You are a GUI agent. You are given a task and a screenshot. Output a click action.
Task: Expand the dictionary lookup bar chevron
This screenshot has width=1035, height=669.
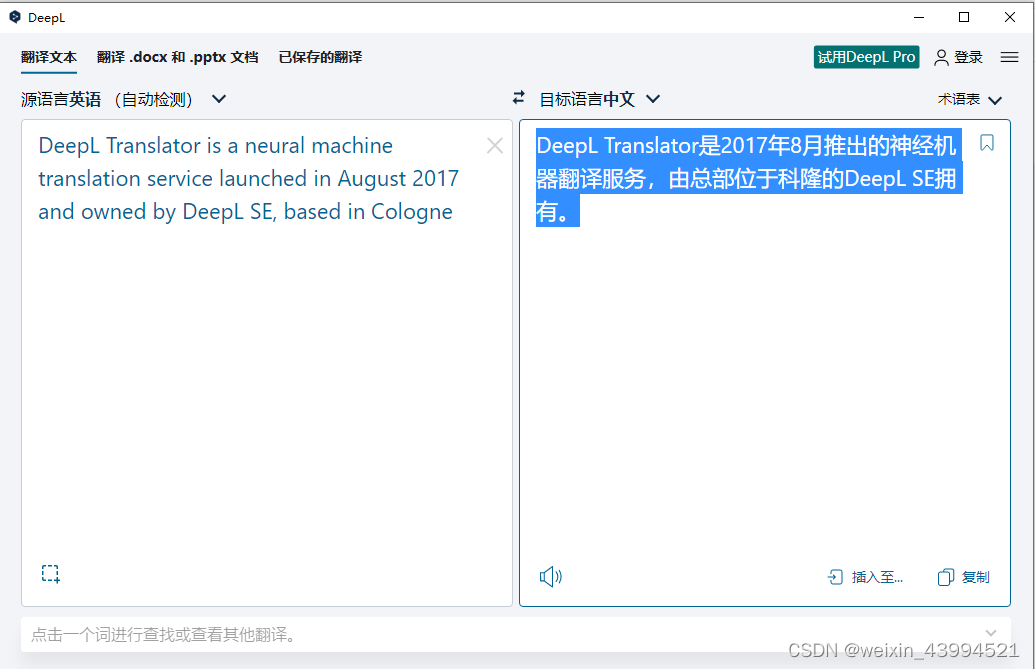(x=991, y=633)
